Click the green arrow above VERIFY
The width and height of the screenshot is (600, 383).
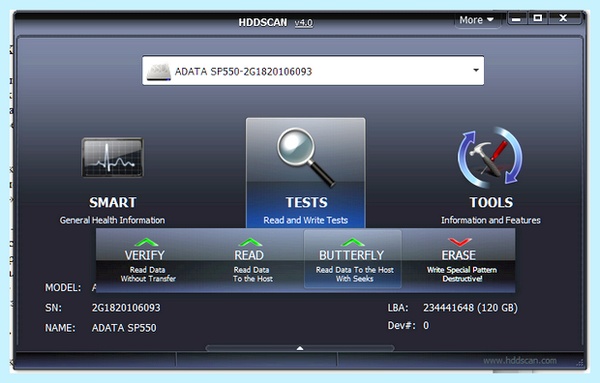pyautogui.click(x=146, y=242)
